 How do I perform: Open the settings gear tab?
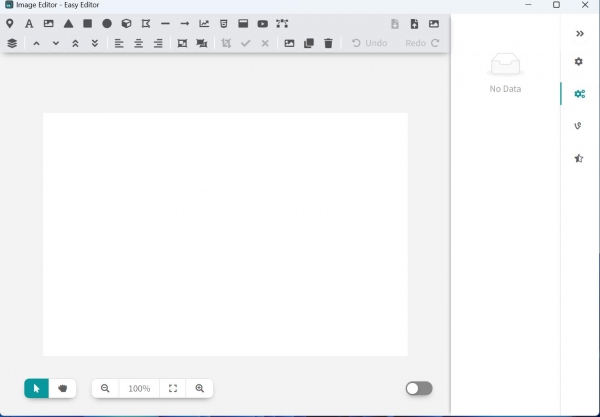point(579,61)
